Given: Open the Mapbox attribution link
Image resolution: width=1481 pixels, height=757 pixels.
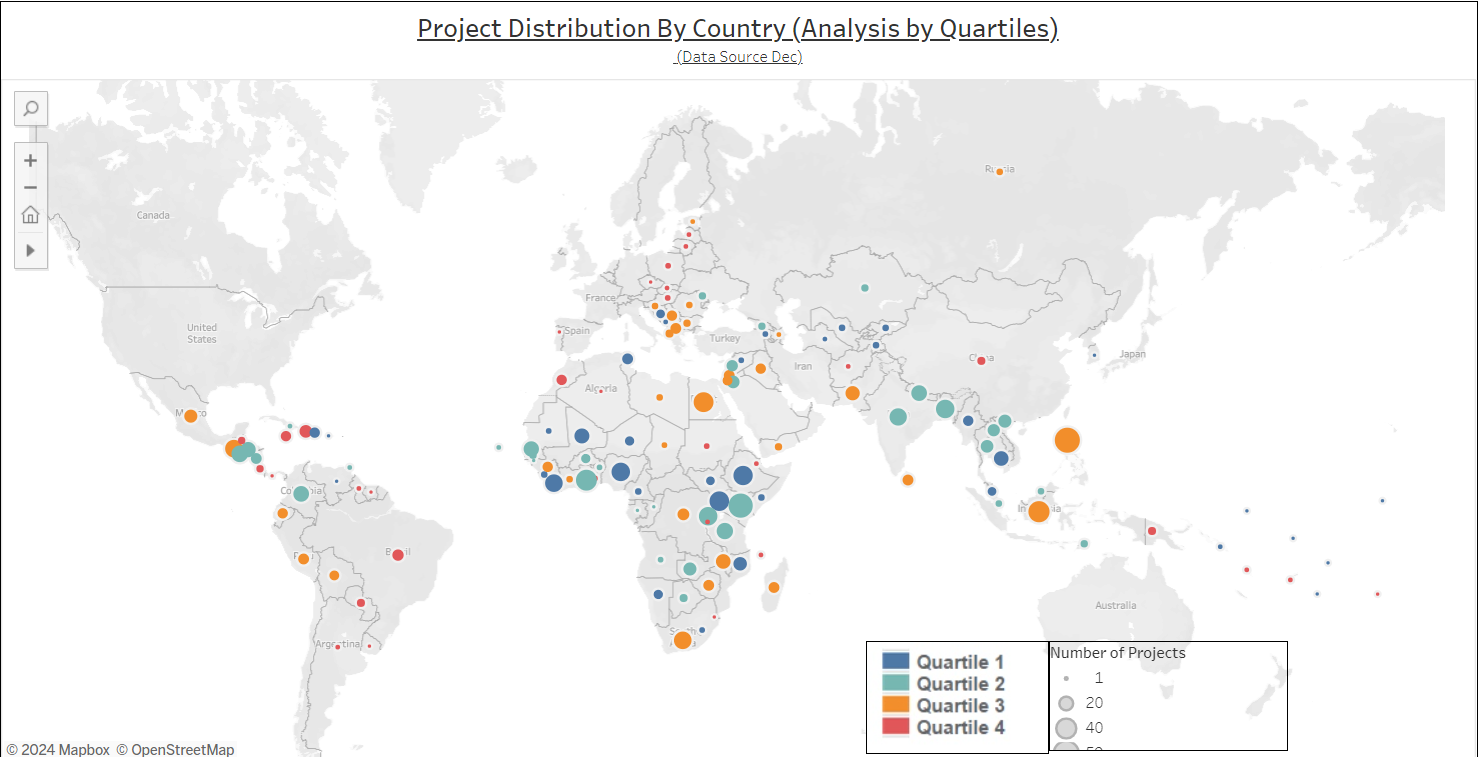Looking at the screenshot, I should (x=57, y=749).
